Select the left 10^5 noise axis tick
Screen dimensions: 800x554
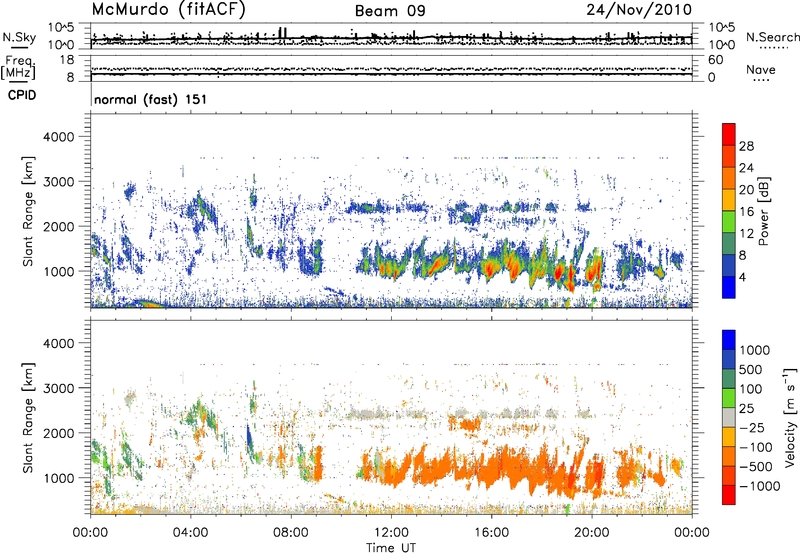point(61,28)
